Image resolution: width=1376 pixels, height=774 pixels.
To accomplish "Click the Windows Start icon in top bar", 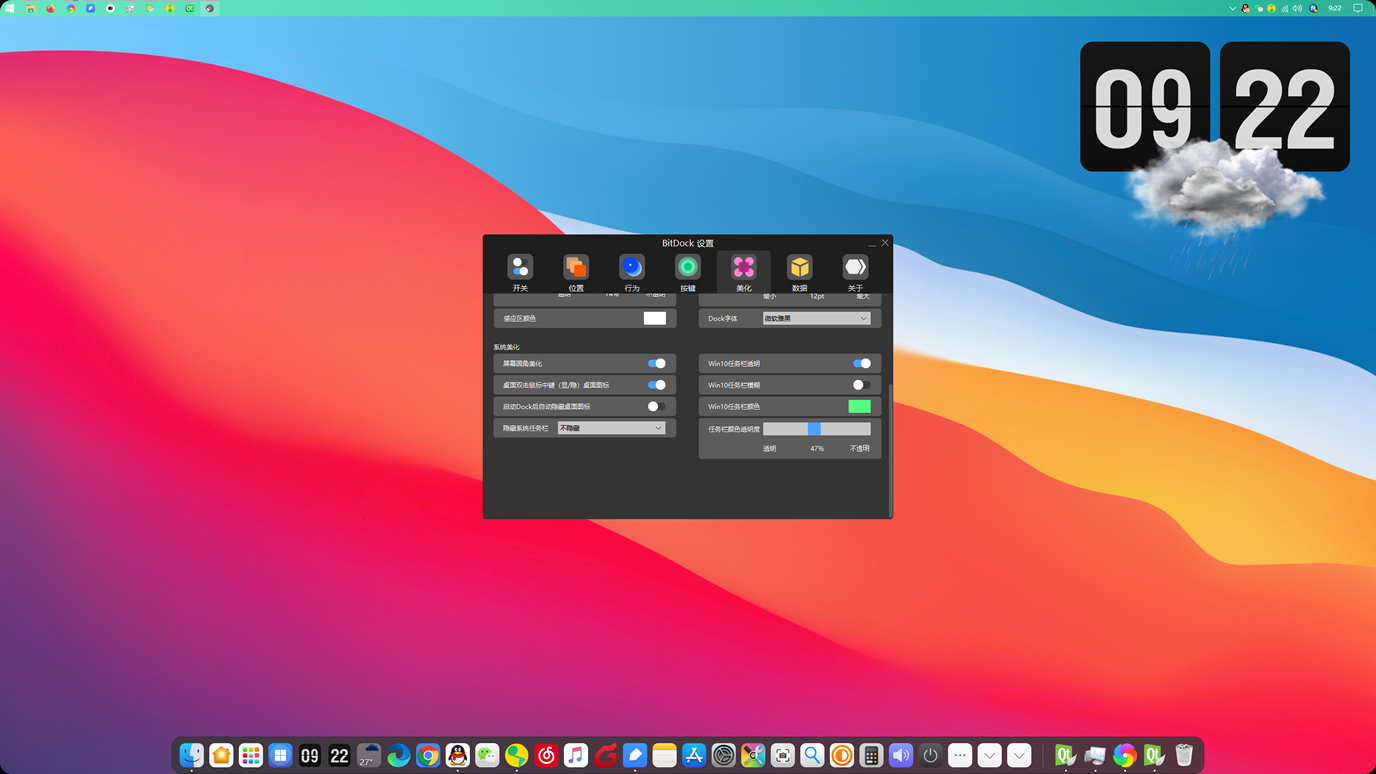I will pos(10,8).
